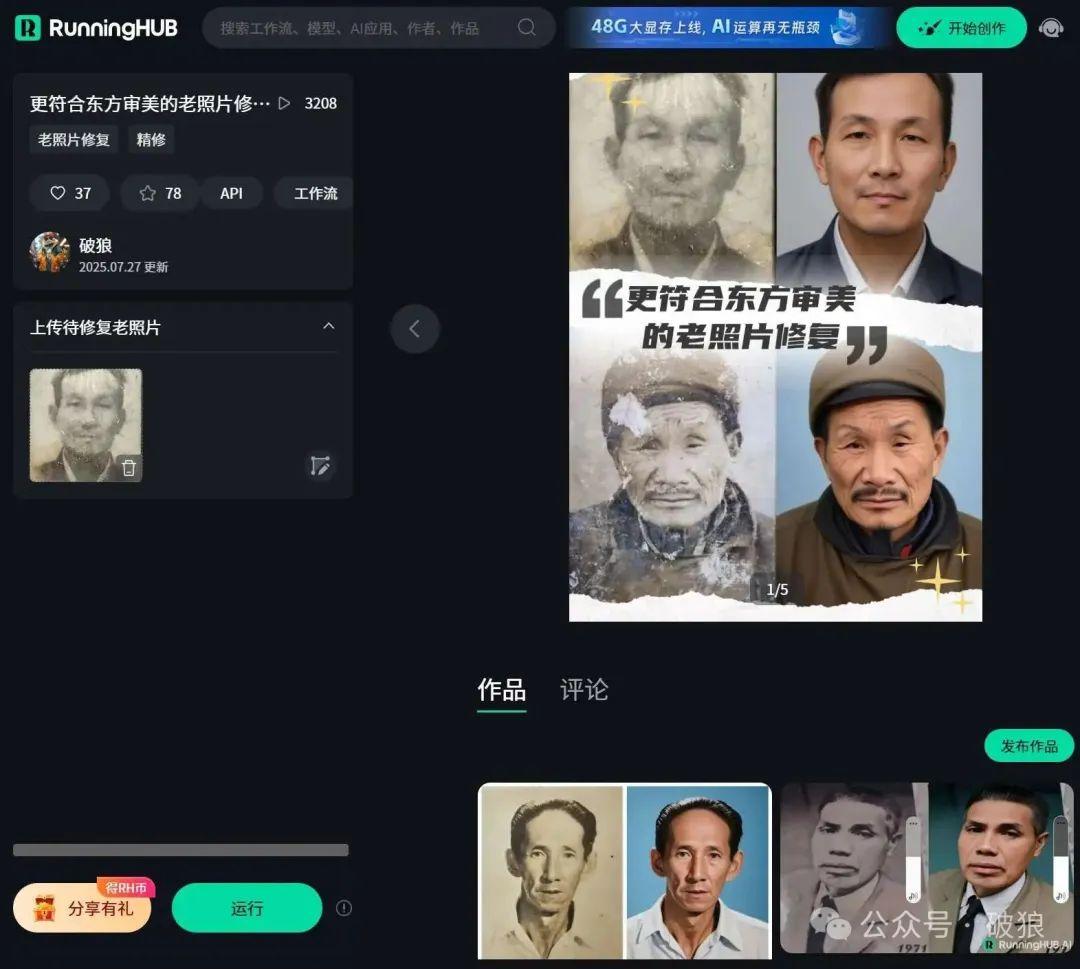Click the trash icon to delete uploaded photo
Screen dimensions: 1080x969
click(128, 467)
